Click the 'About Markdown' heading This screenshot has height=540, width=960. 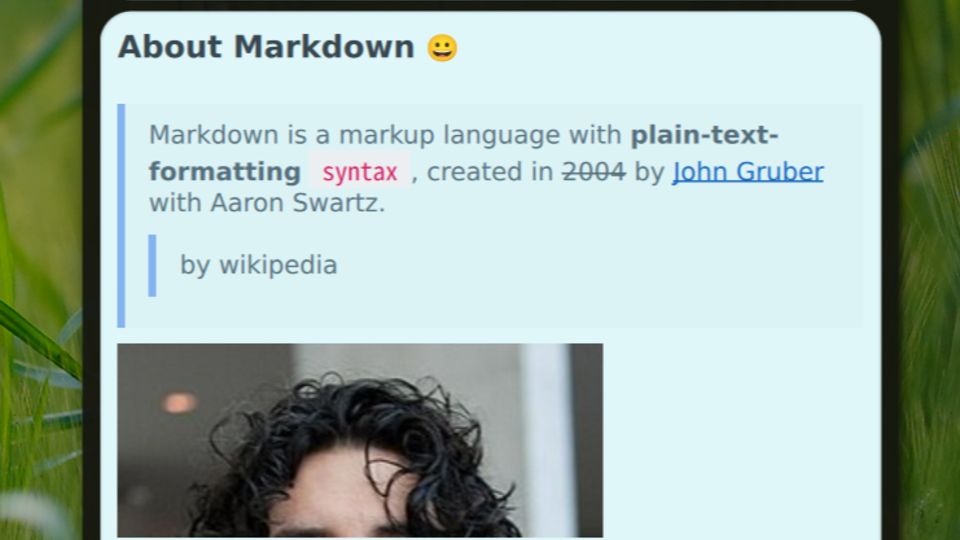[288, 47]
